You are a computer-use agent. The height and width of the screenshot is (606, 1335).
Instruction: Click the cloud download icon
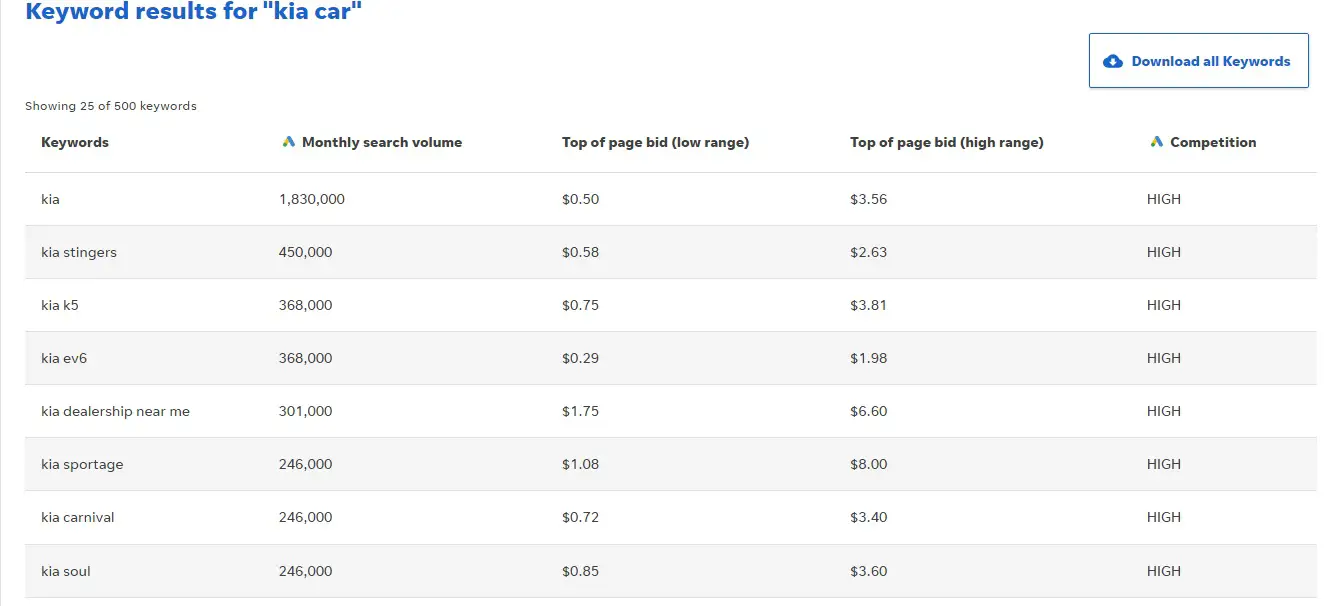tap(1113, 62)
